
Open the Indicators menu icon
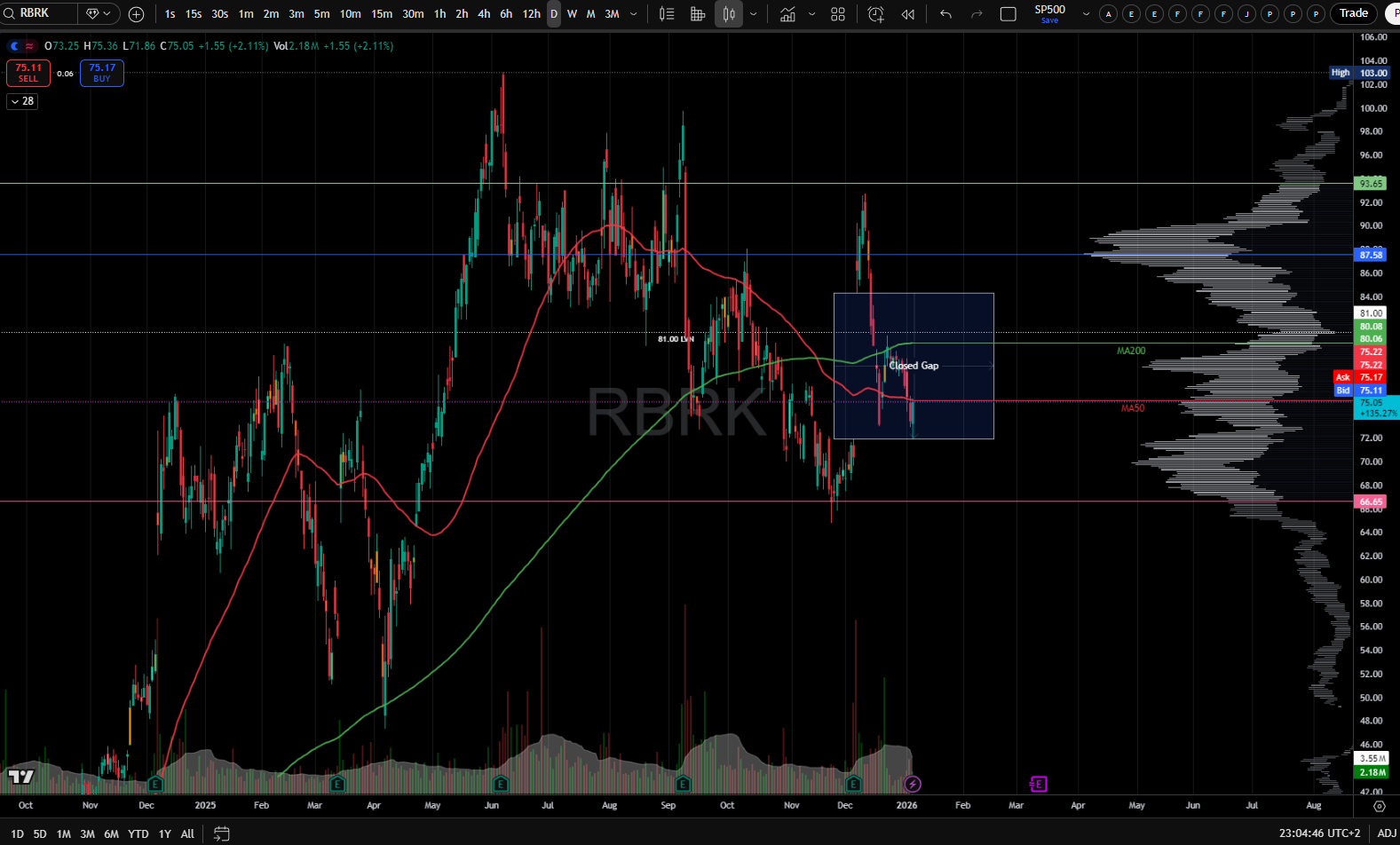787,14
